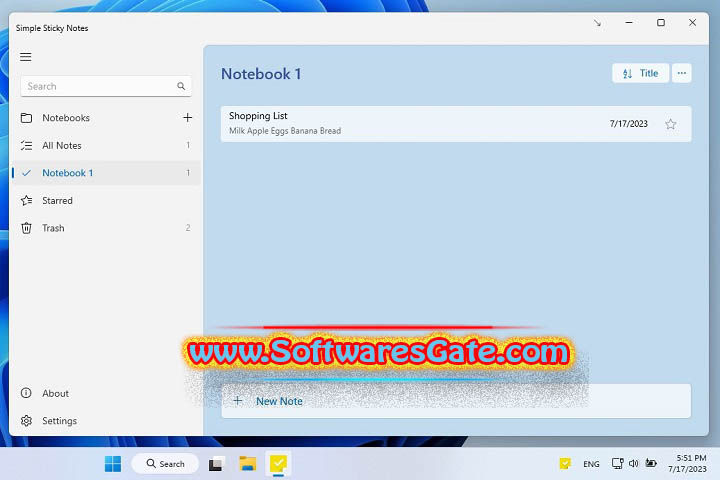Viewport: 720px width, 480px height.
Task: Open the Shopping List note
Action: click(x=456, y=124)
